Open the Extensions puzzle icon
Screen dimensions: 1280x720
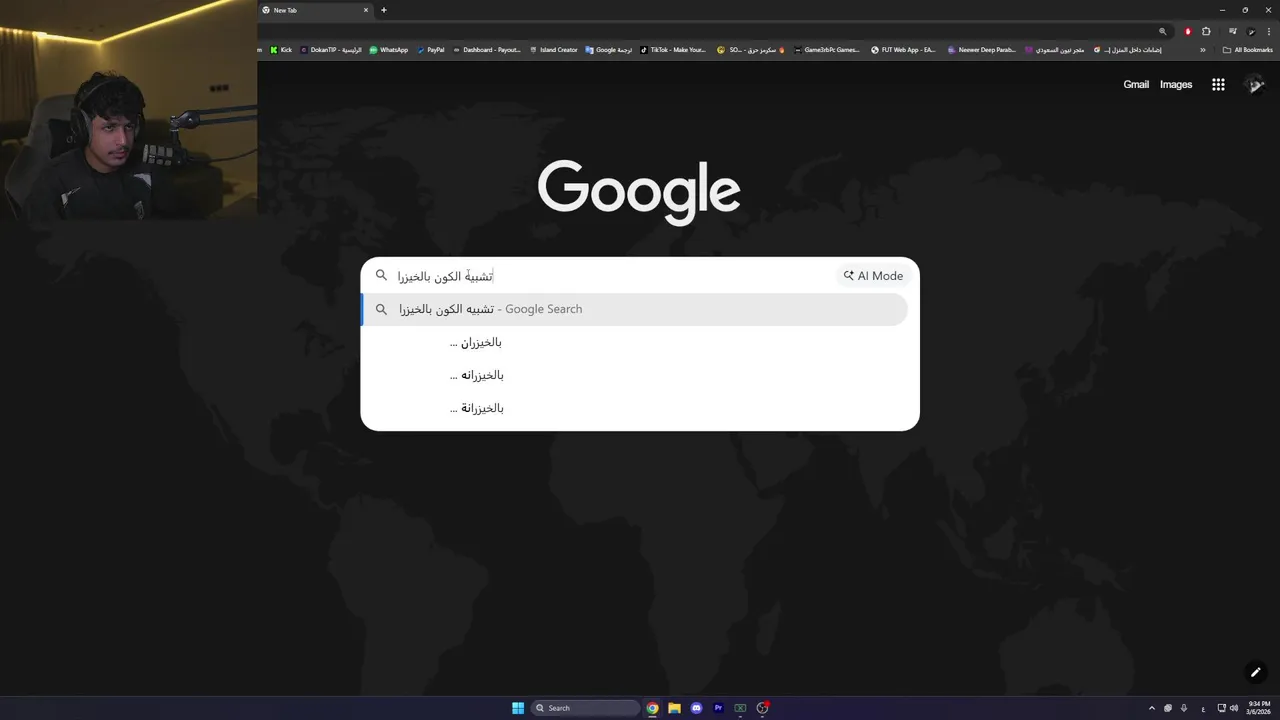(x=1206, y=31)
